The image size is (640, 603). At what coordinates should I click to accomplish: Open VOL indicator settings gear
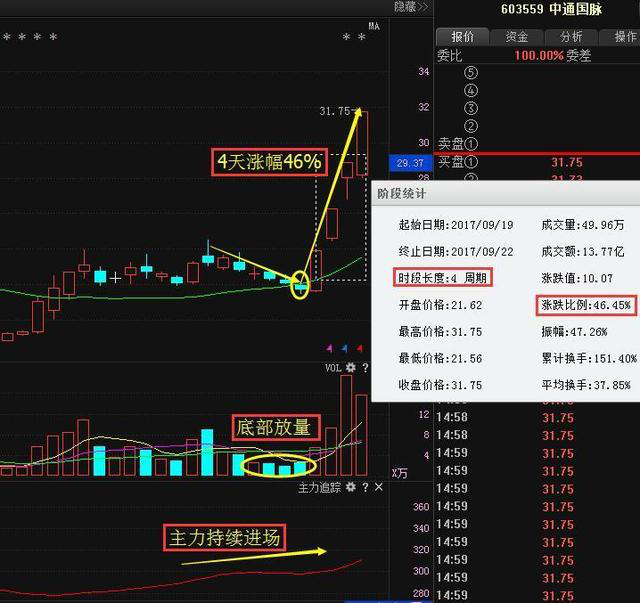[x=350, y=368]
